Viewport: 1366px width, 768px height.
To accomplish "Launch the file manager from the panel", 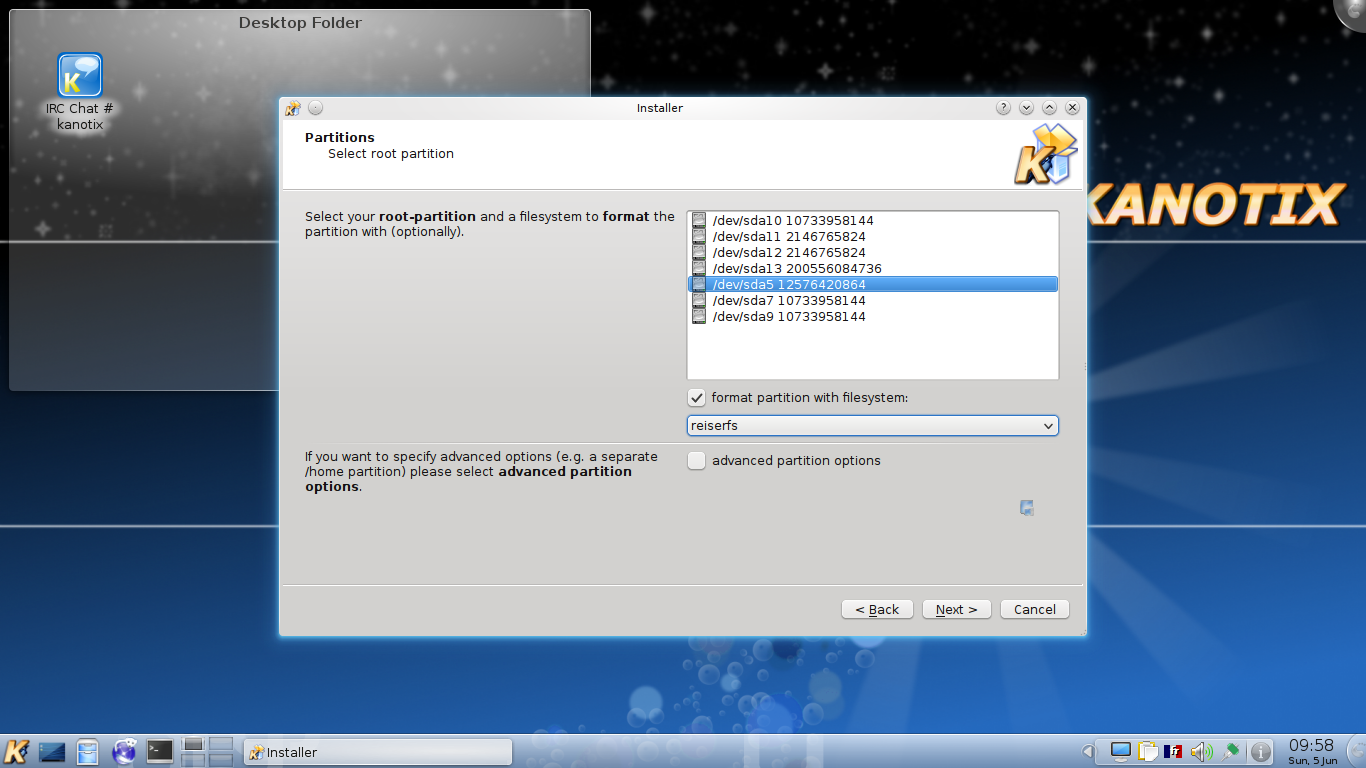I will point(88,751).
